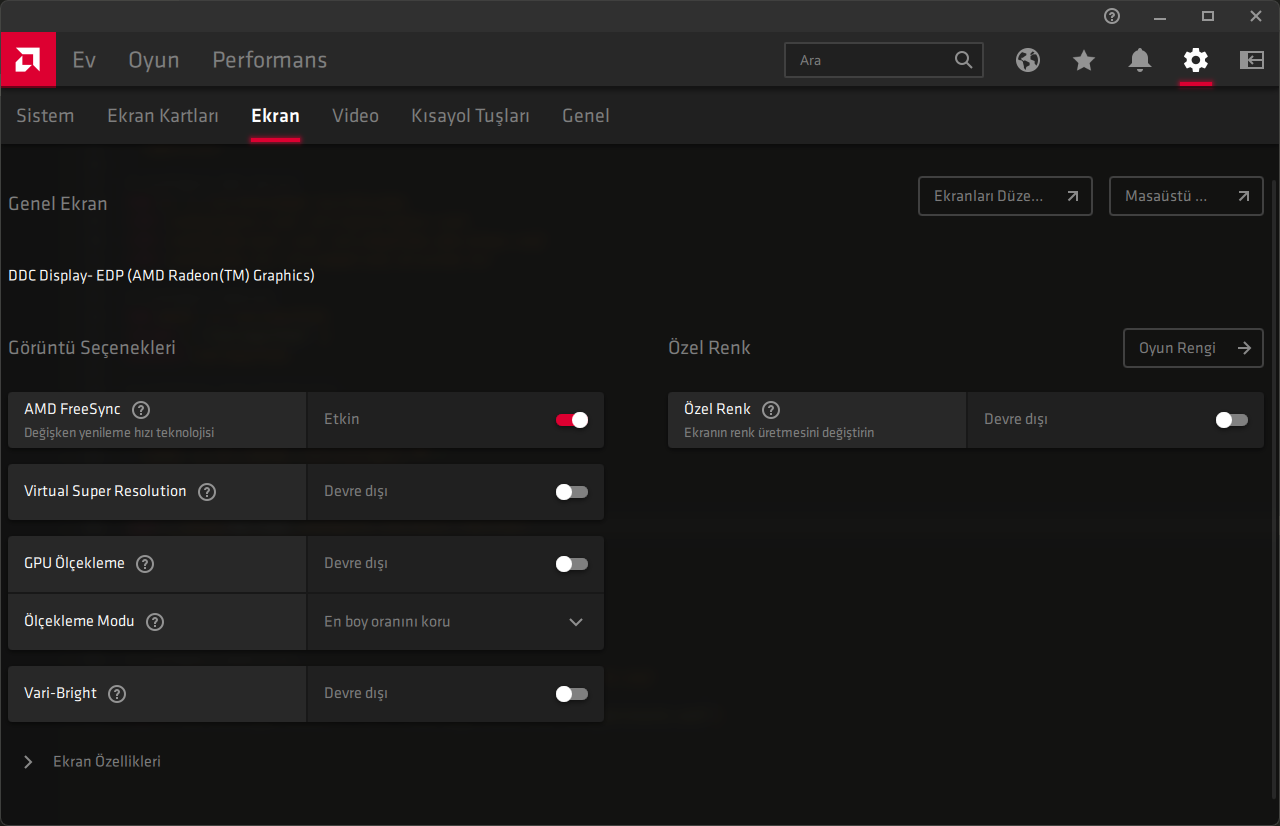Toggle Özel Renk on

(1231, 420)
